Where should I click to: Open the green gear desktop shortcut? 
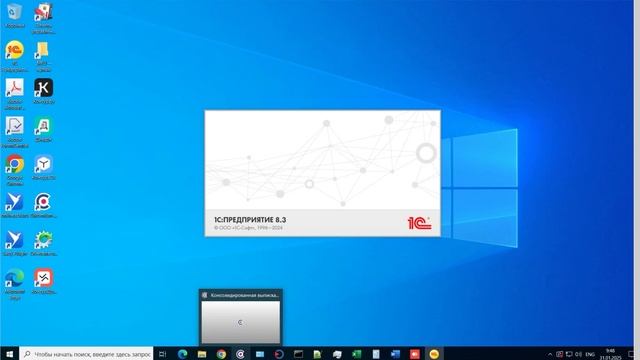coord(43,240)
